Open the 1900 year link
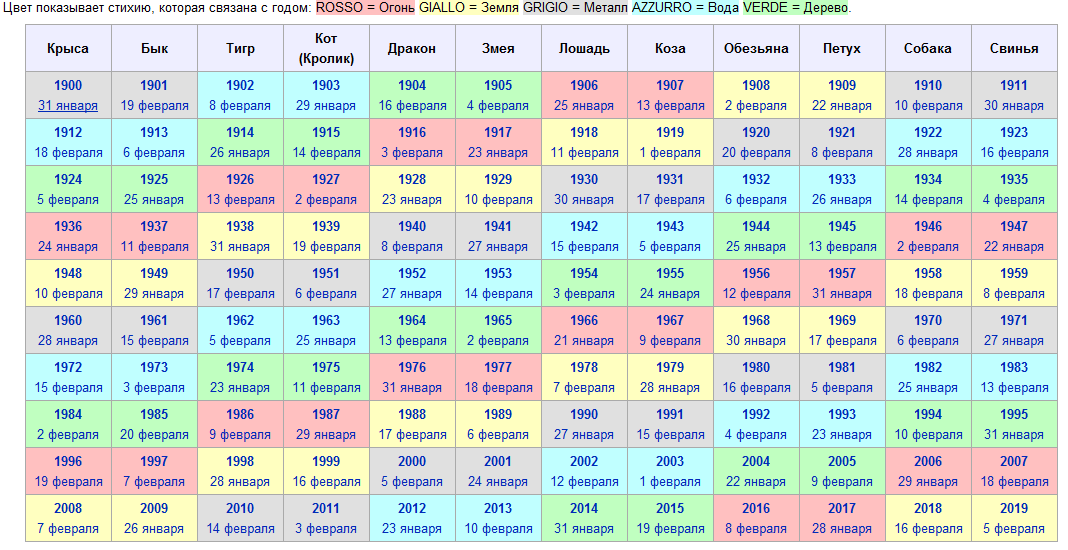The height and width of the screenshot is (550, 1068). (x=68, y=86)
